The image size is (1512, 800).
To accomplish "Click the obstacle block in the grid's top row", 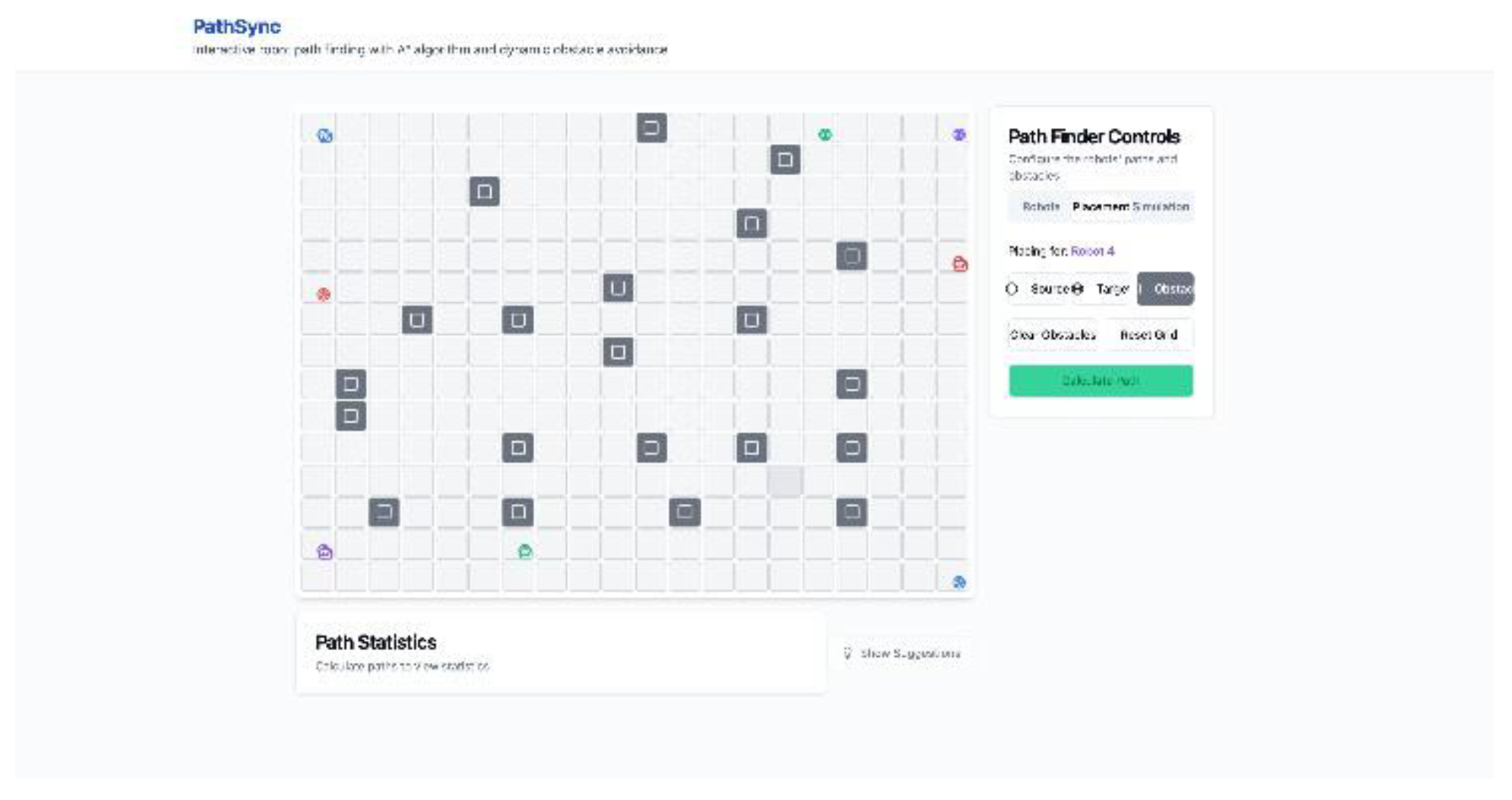I will coord(651,128).
